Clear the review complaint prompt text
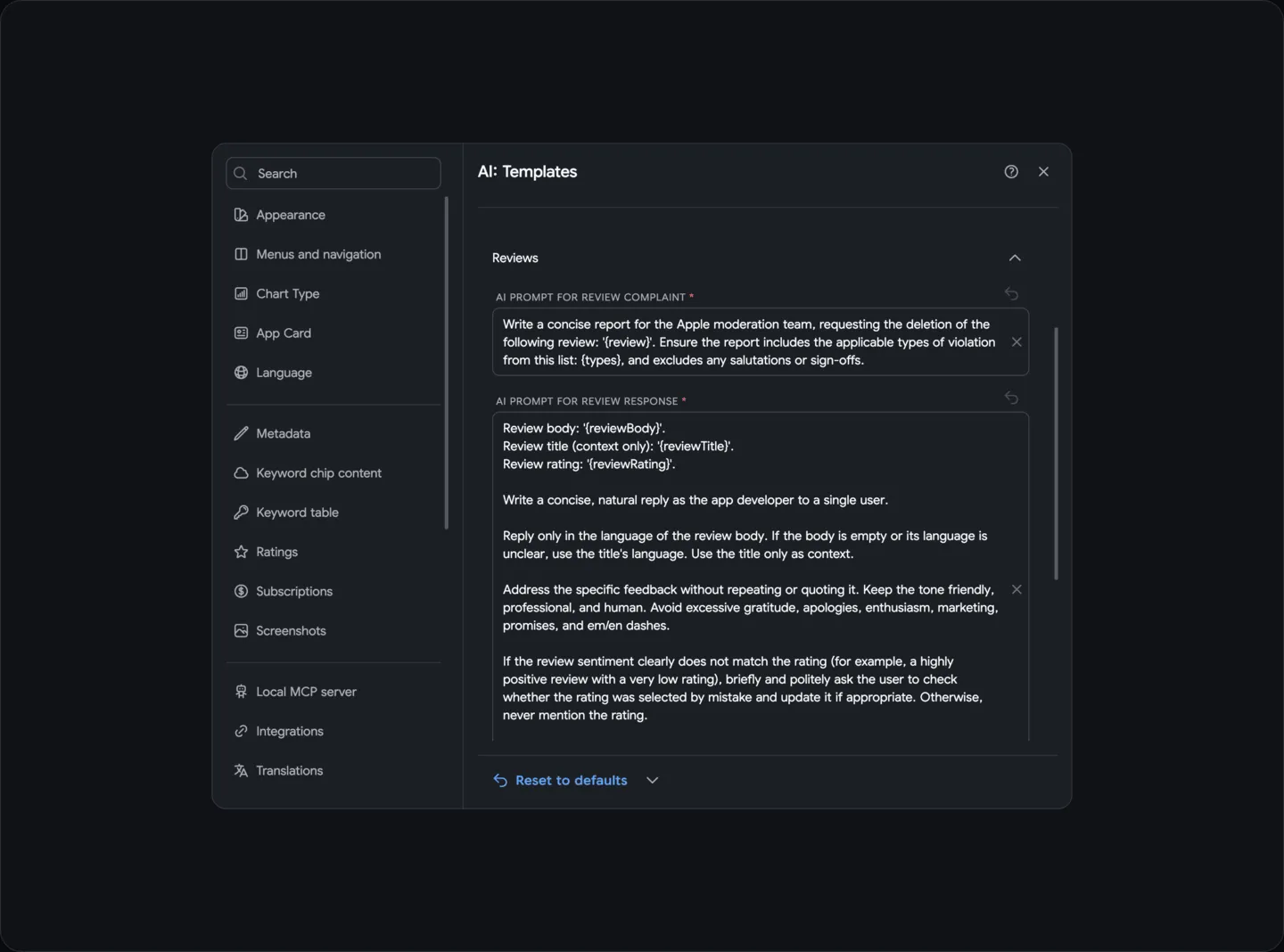This screenshot has width=1284, height=952. pos(1017,342)
